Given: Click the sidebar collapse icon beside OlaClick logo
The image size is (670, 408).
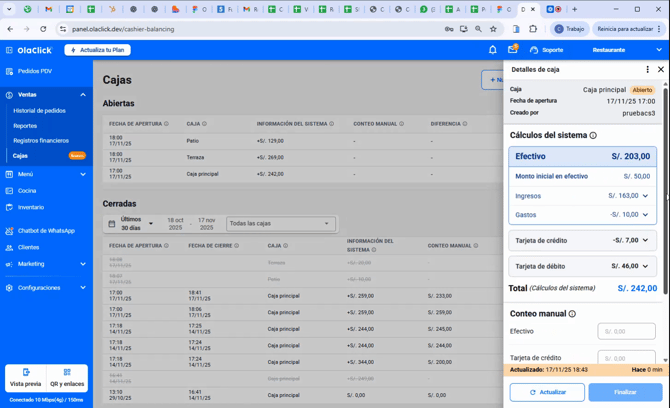Looking at the screenshot, I should coord(9,50).
